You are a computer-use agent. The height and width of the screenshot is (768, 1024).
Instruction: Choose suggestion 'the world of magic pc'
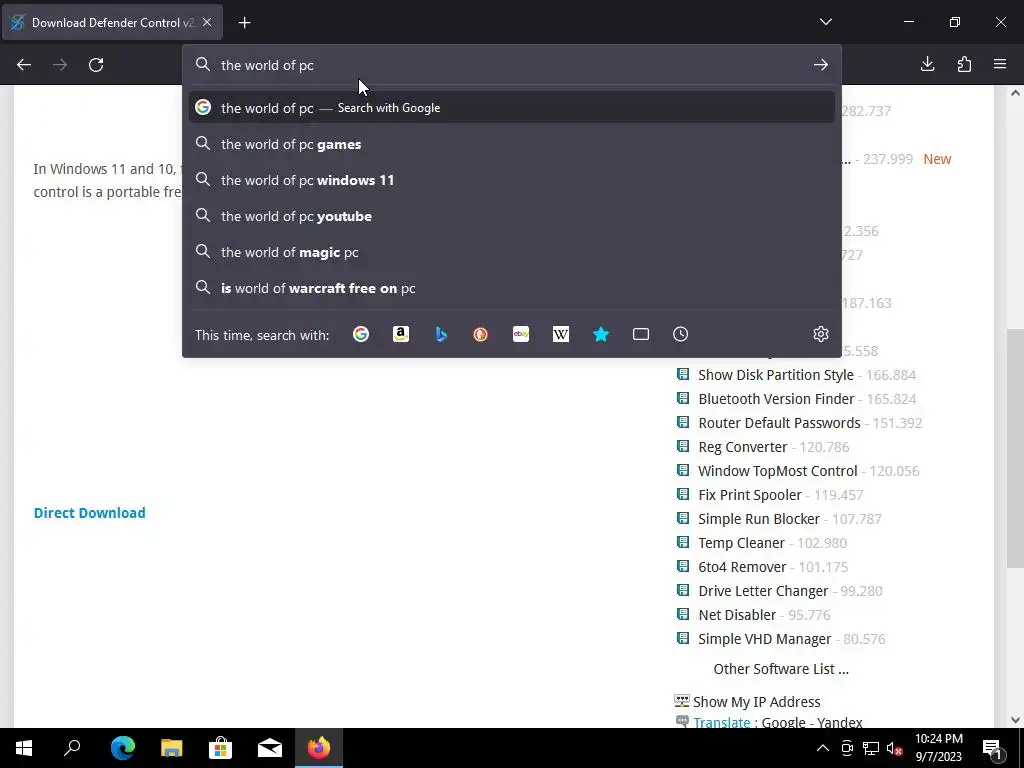[x=512, y=252]
